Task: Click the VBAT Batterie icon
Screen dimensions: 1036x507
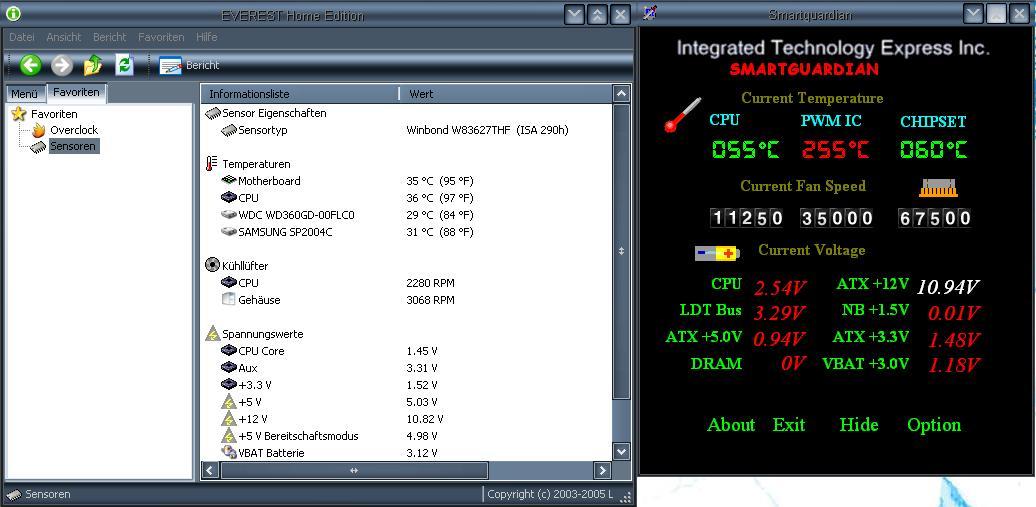Action: pos(229,453)
